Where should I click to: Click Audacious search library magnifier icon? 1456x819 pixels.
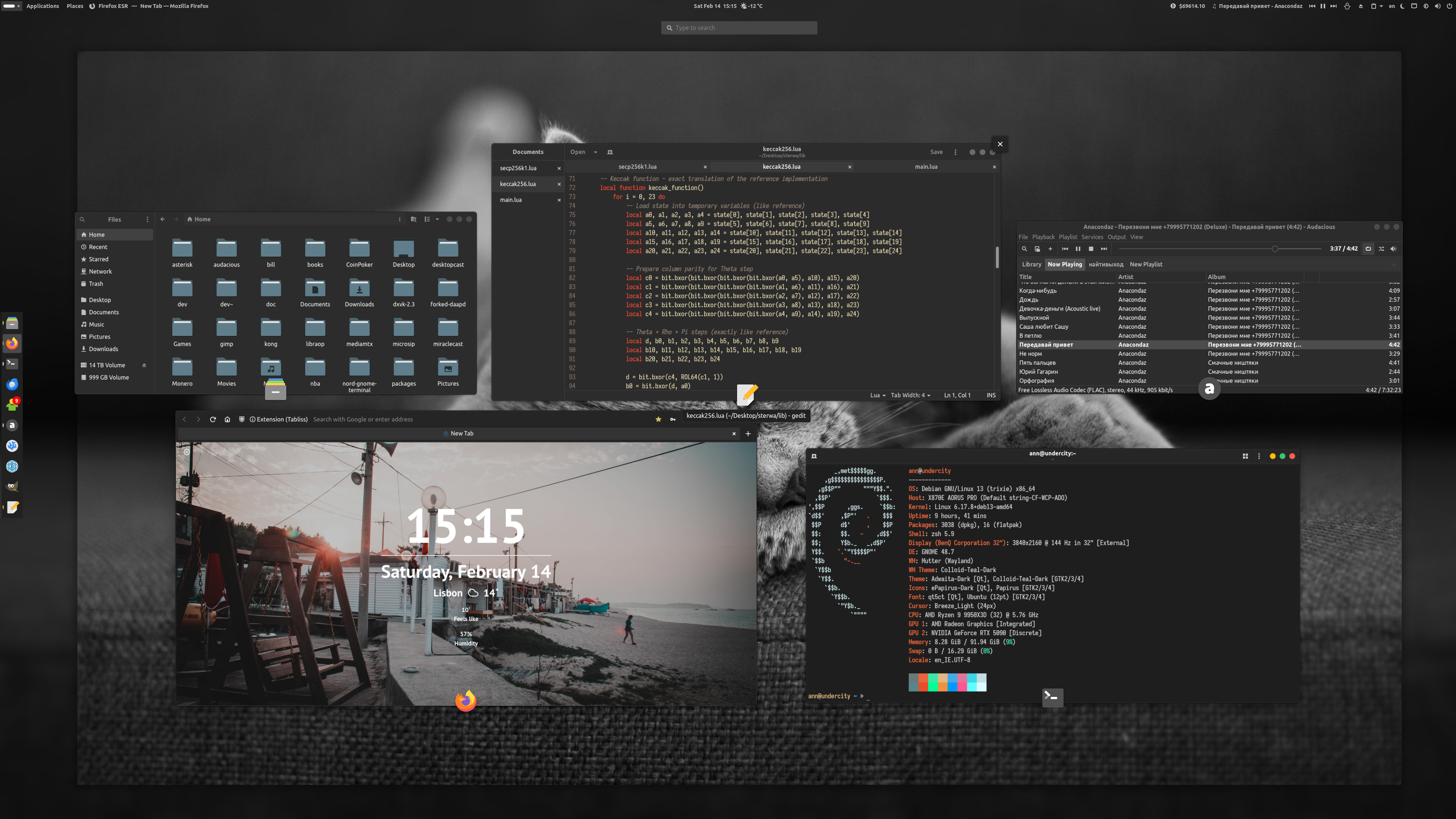[x=1024, y=249]
